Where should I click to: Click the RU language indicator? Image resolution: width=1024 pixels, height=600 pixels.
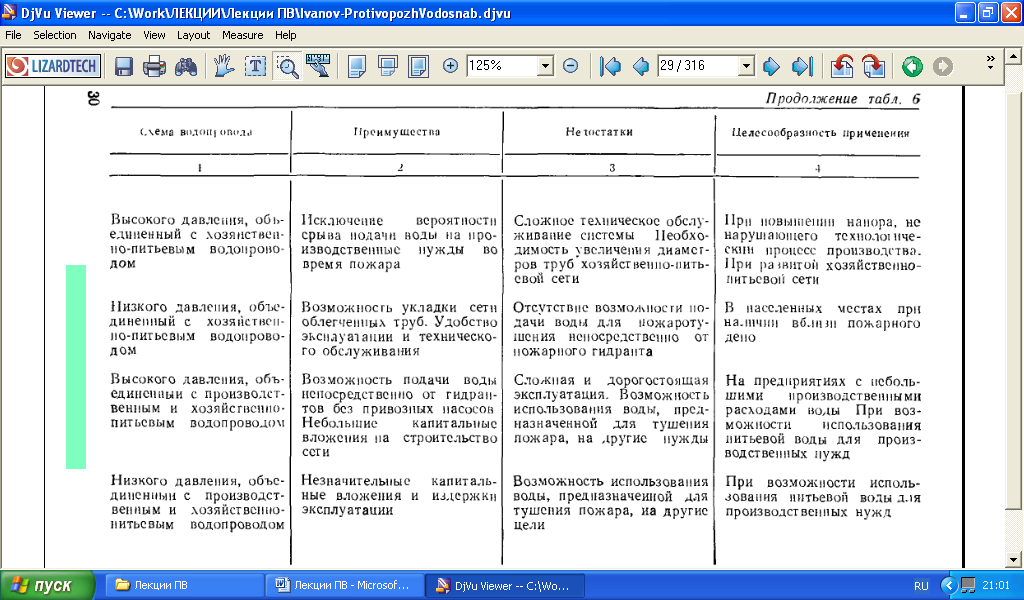921,586
